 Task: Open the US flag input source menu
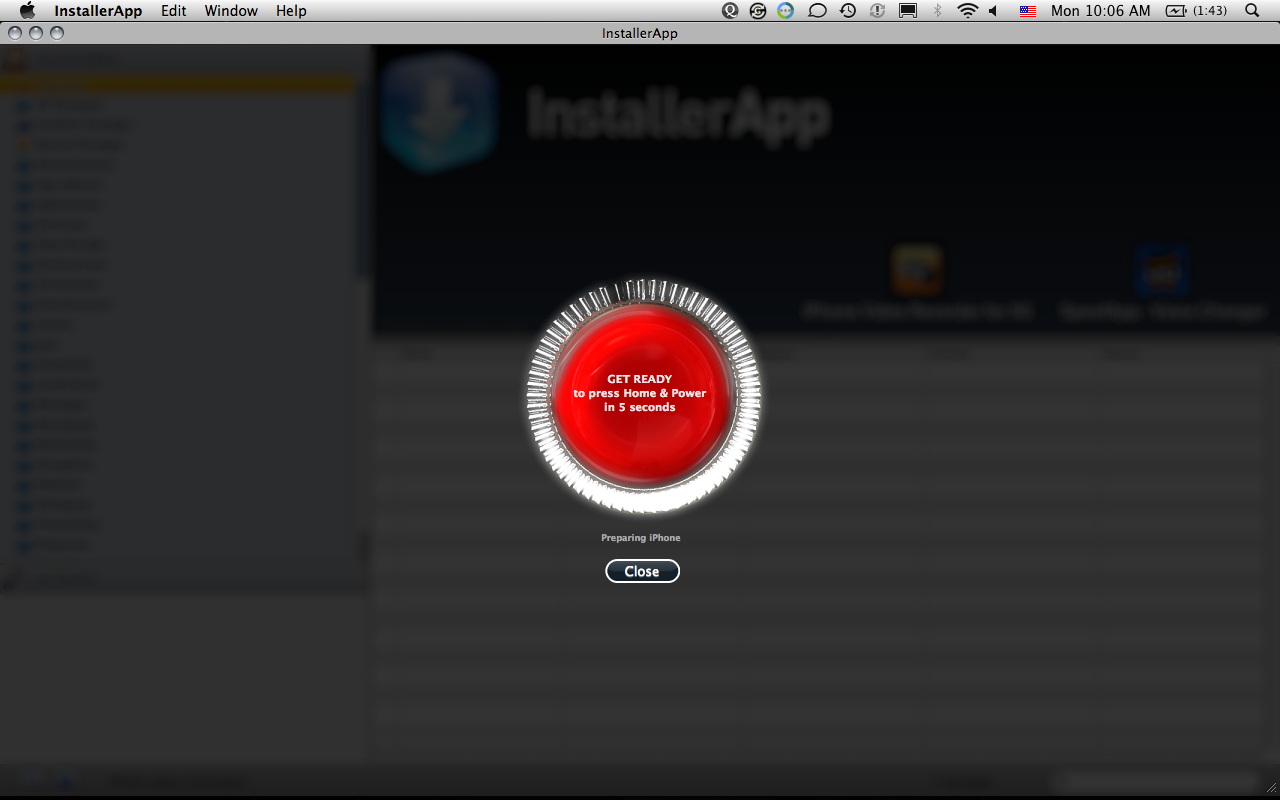coord(1028,11)
